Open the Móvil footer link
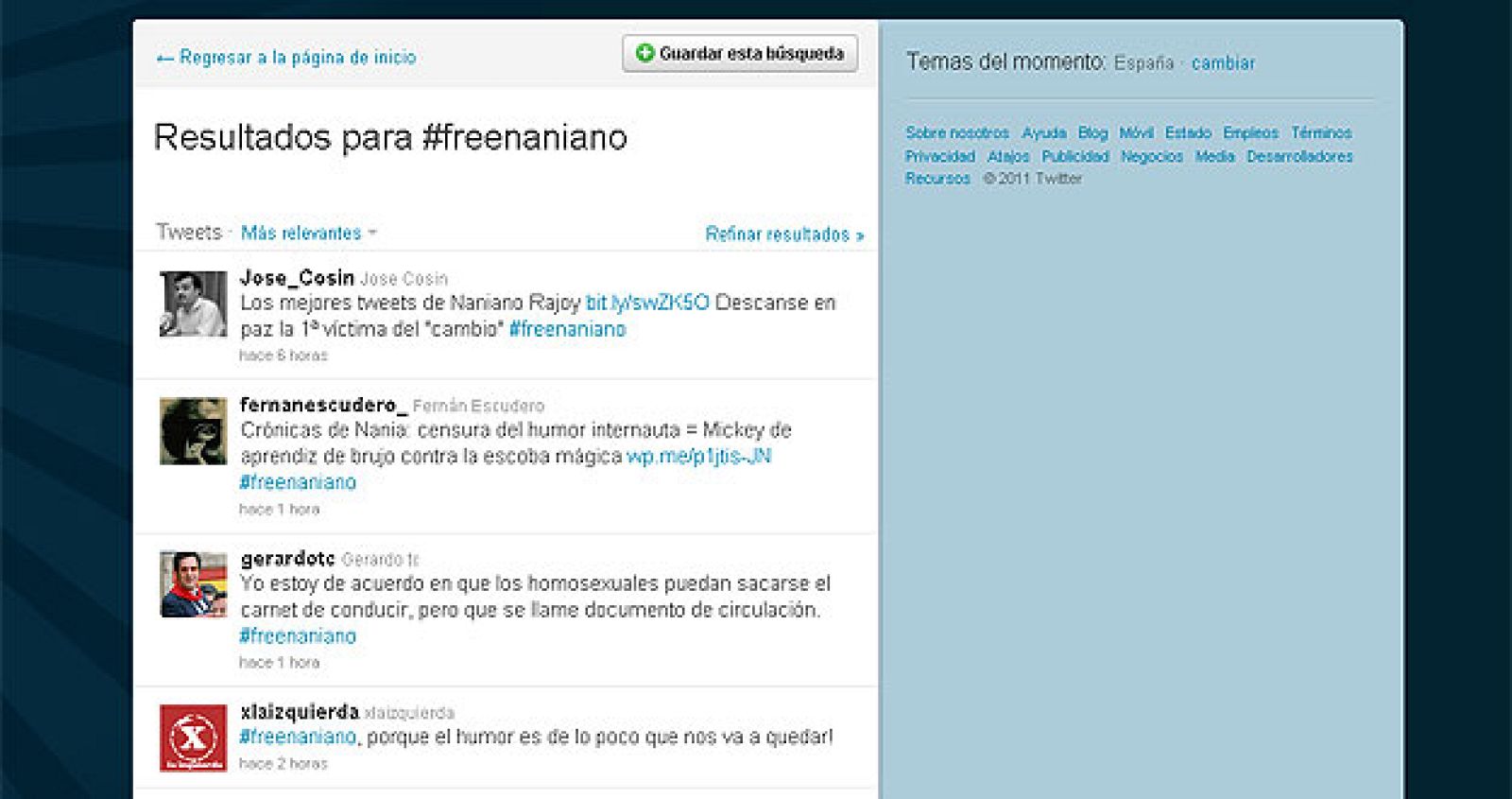The height and width of the screenshot is (799, 1512). 1137,132
